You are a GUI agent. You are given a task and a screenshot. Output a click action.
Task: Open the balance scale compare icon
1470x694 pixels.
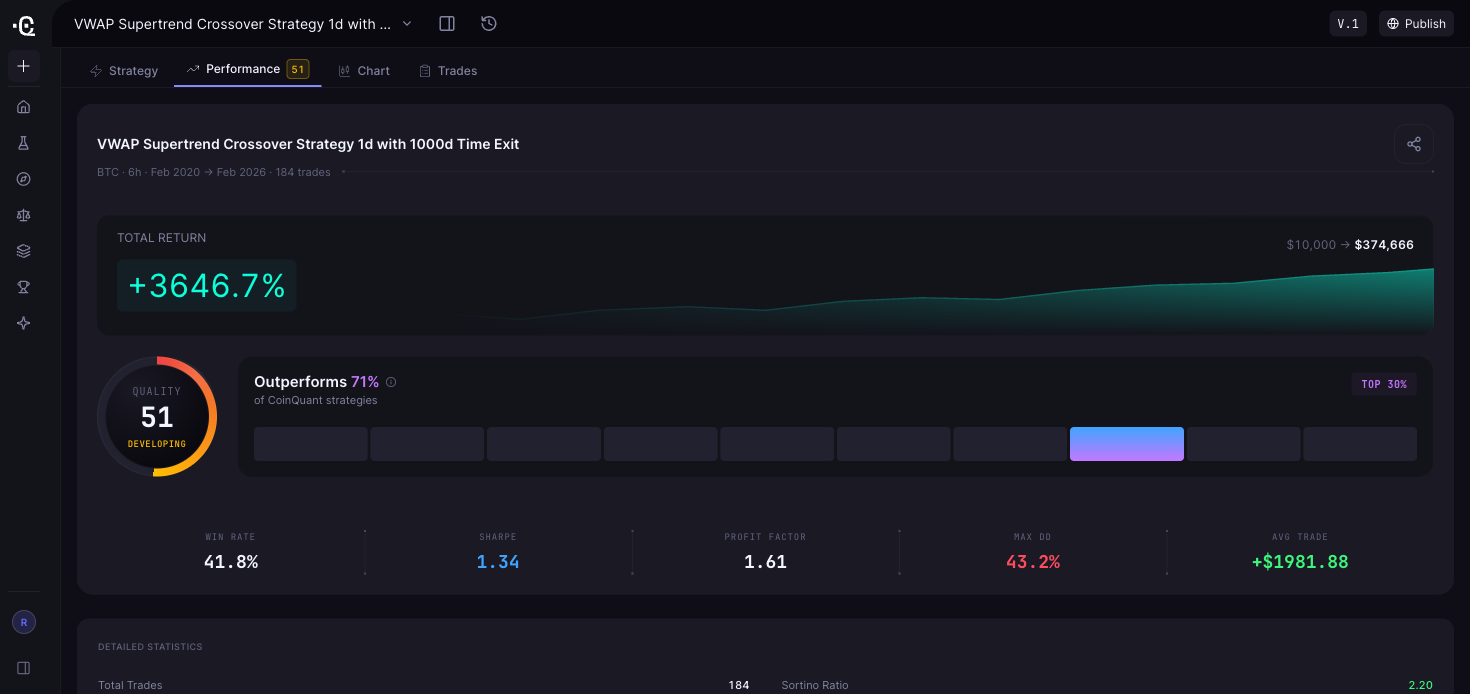(24, 215)
